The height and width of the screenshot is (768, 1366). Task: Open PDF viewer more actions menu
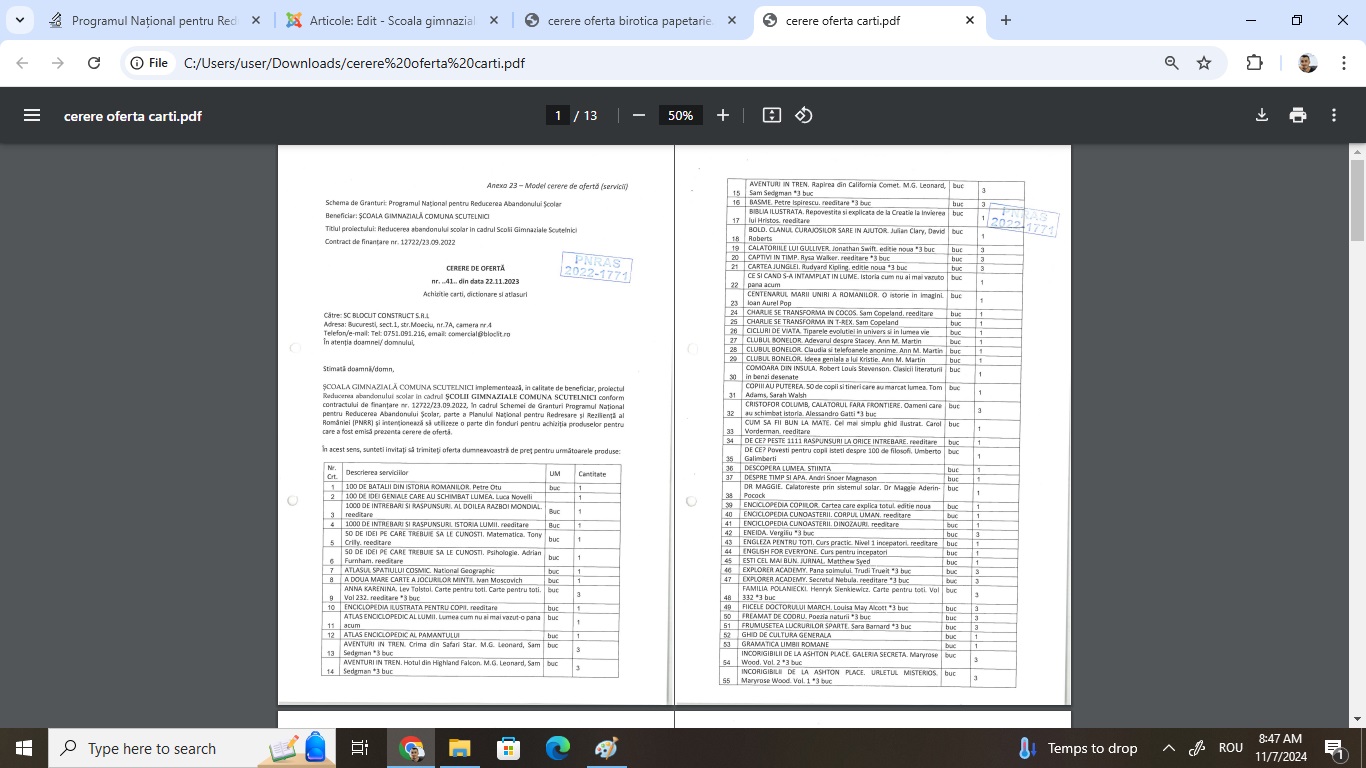pos(1334,115)
